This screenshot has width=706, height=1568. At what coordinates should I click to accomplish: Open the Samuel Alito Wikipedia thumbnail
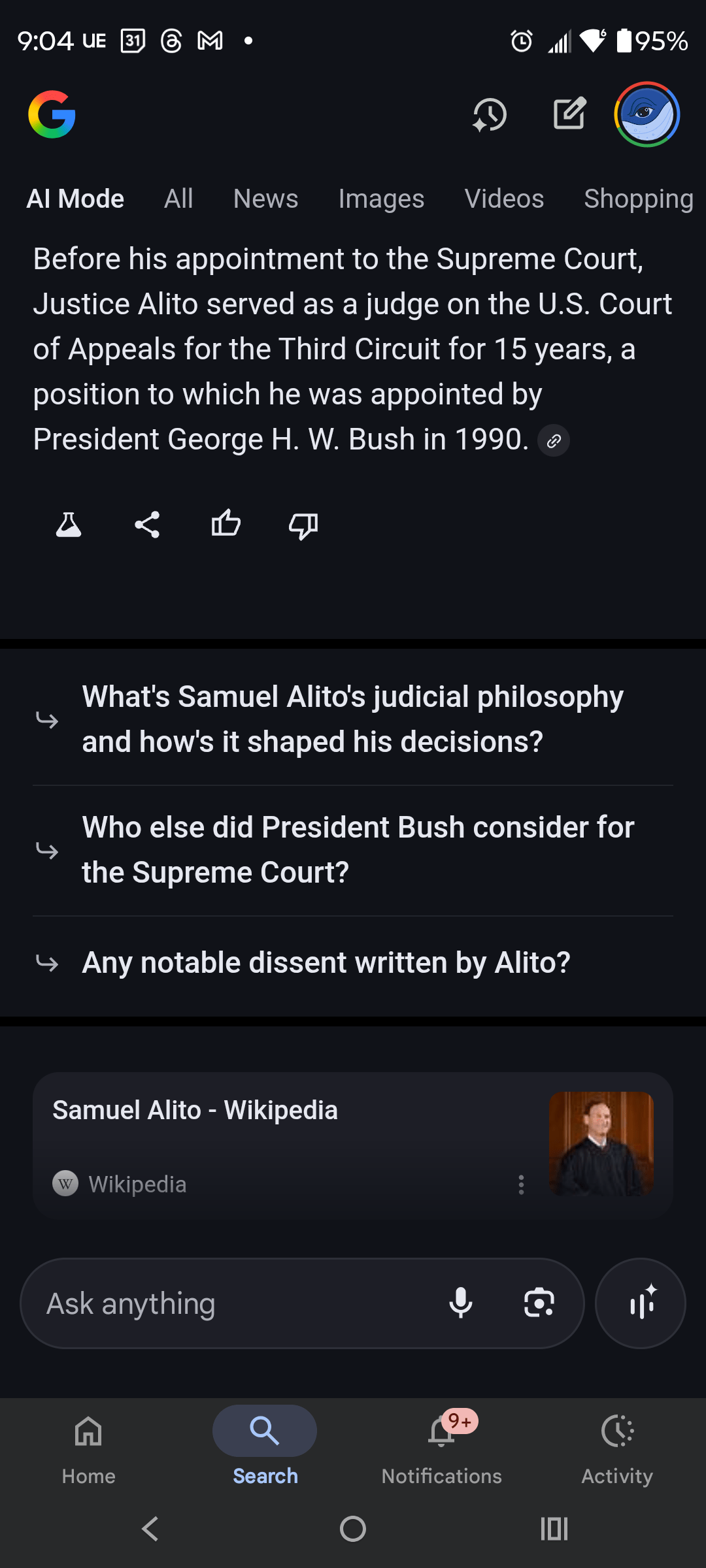tap(601, 1144)
